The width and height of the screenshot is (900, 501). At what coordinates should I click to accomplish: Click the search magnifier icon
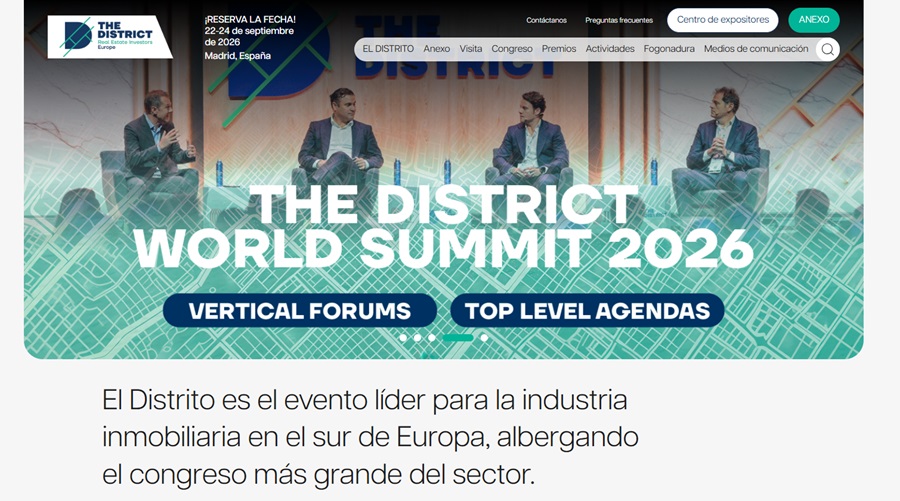(x=827, y=49)
